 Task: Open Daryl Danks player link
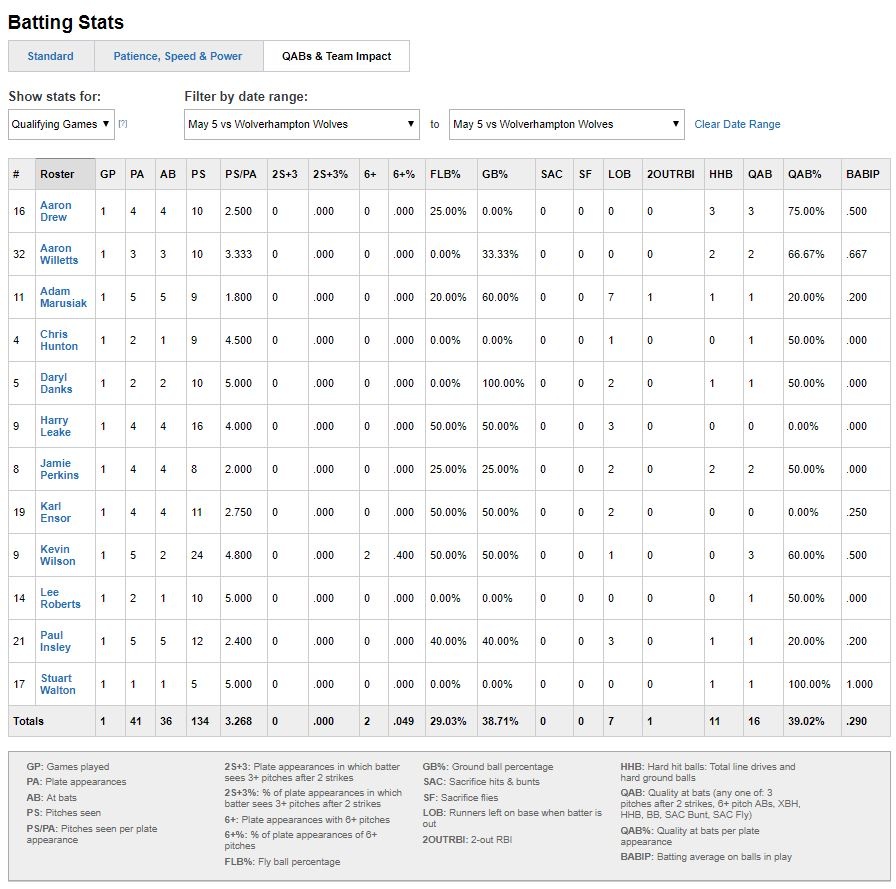tap(56, 383)
